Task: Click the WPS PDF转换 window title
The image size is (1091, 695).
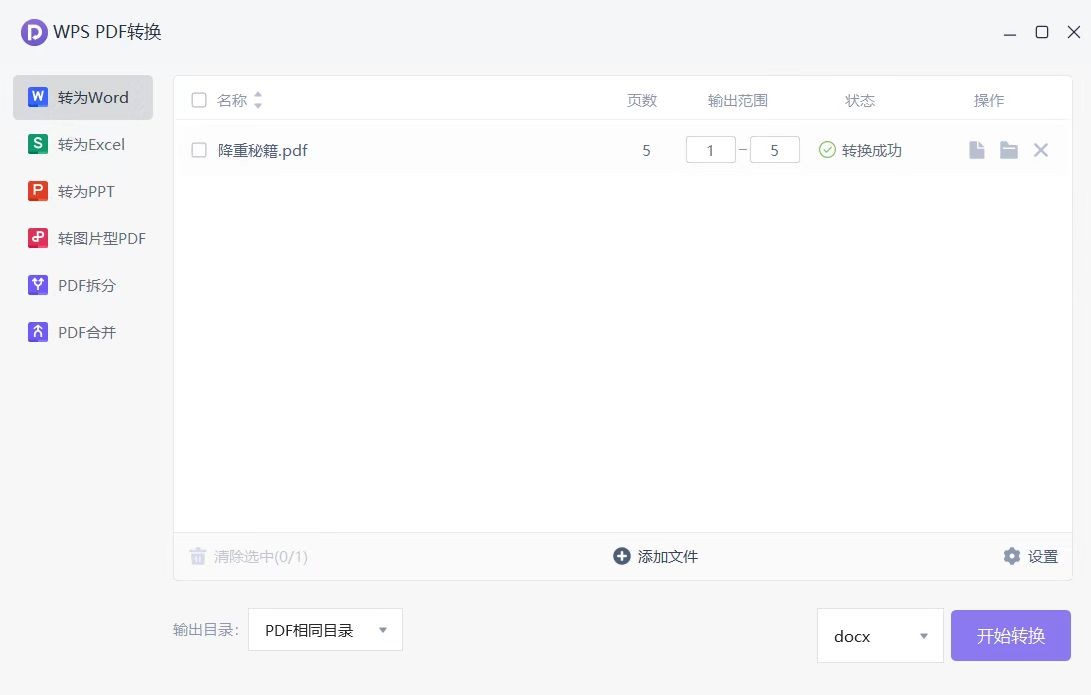Action: click(x=107, y=32)
